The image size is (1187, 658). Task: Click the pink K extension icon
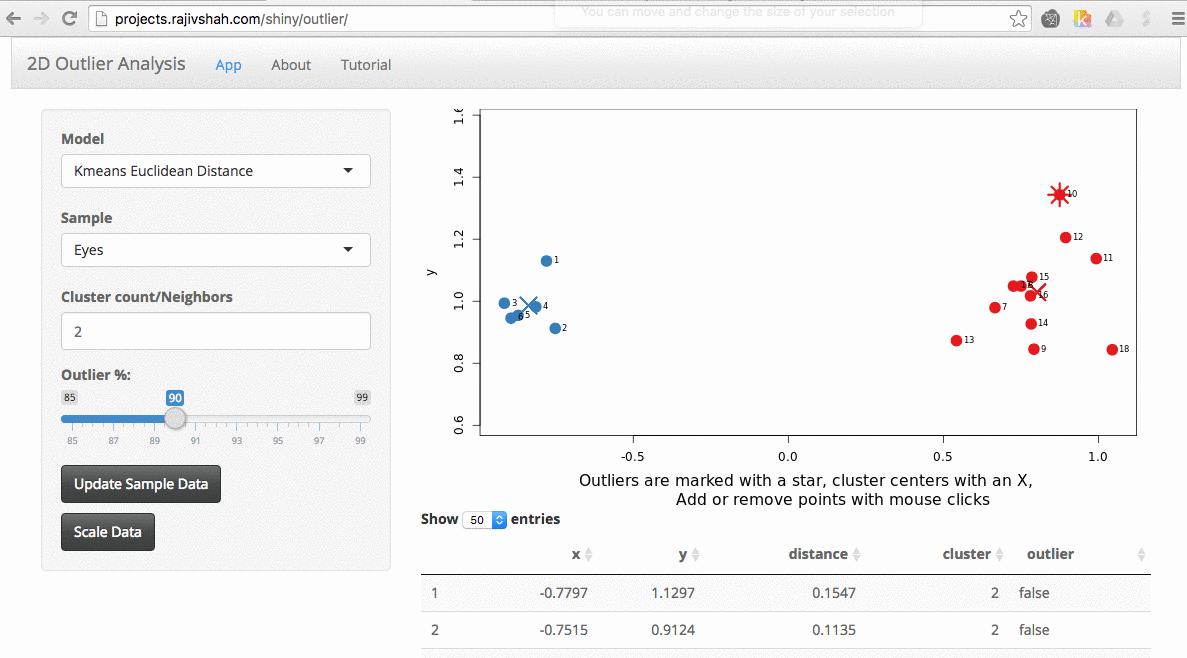[x=1082, y=18]
